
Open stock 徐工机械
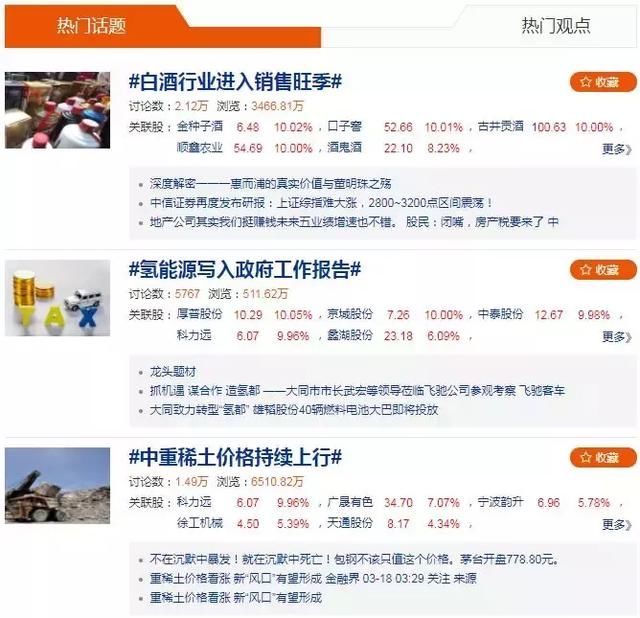[x=200, y=523]
